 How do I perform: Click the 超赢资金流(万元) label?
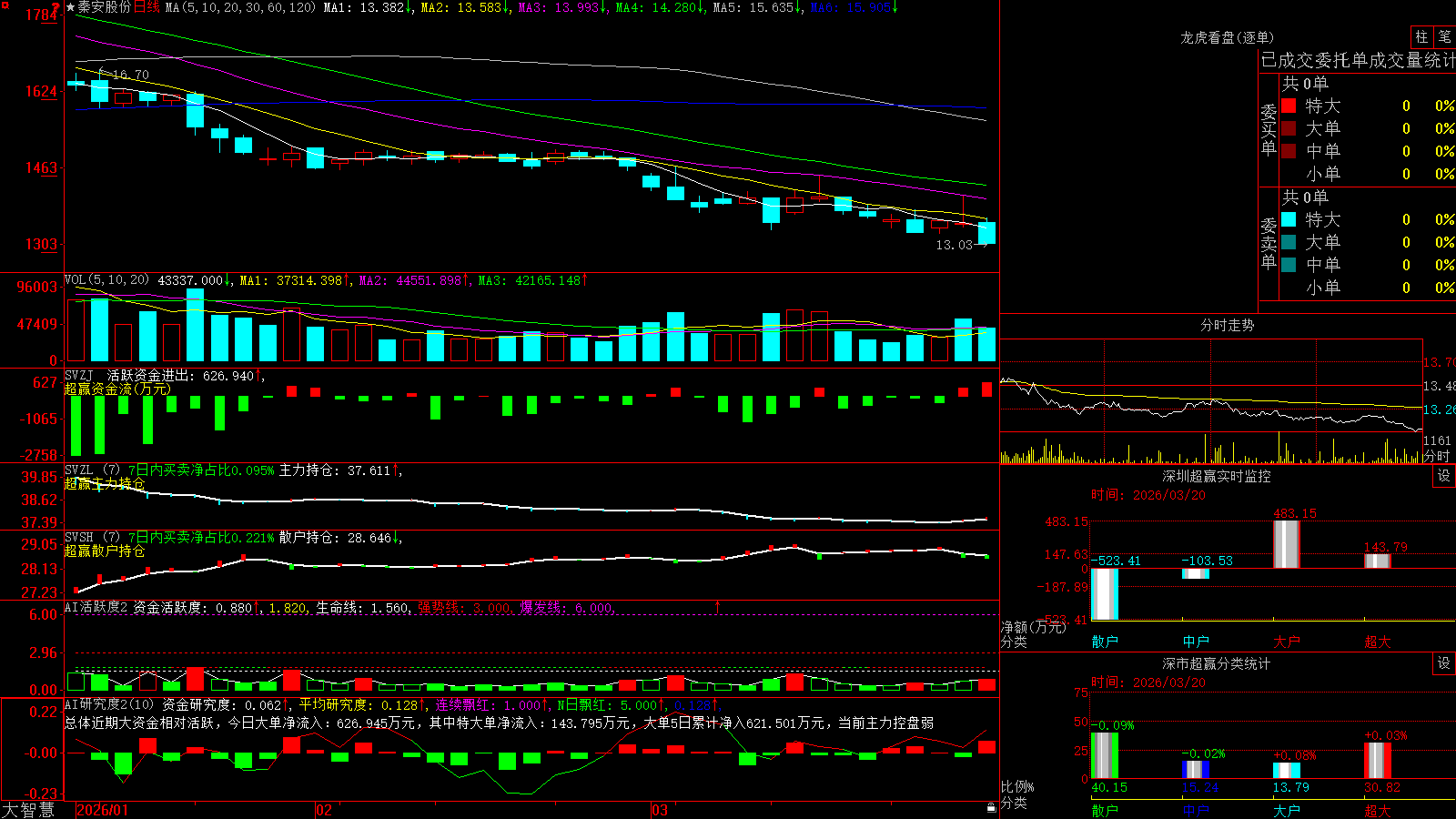pyautogui.click(x=117, y=389)
